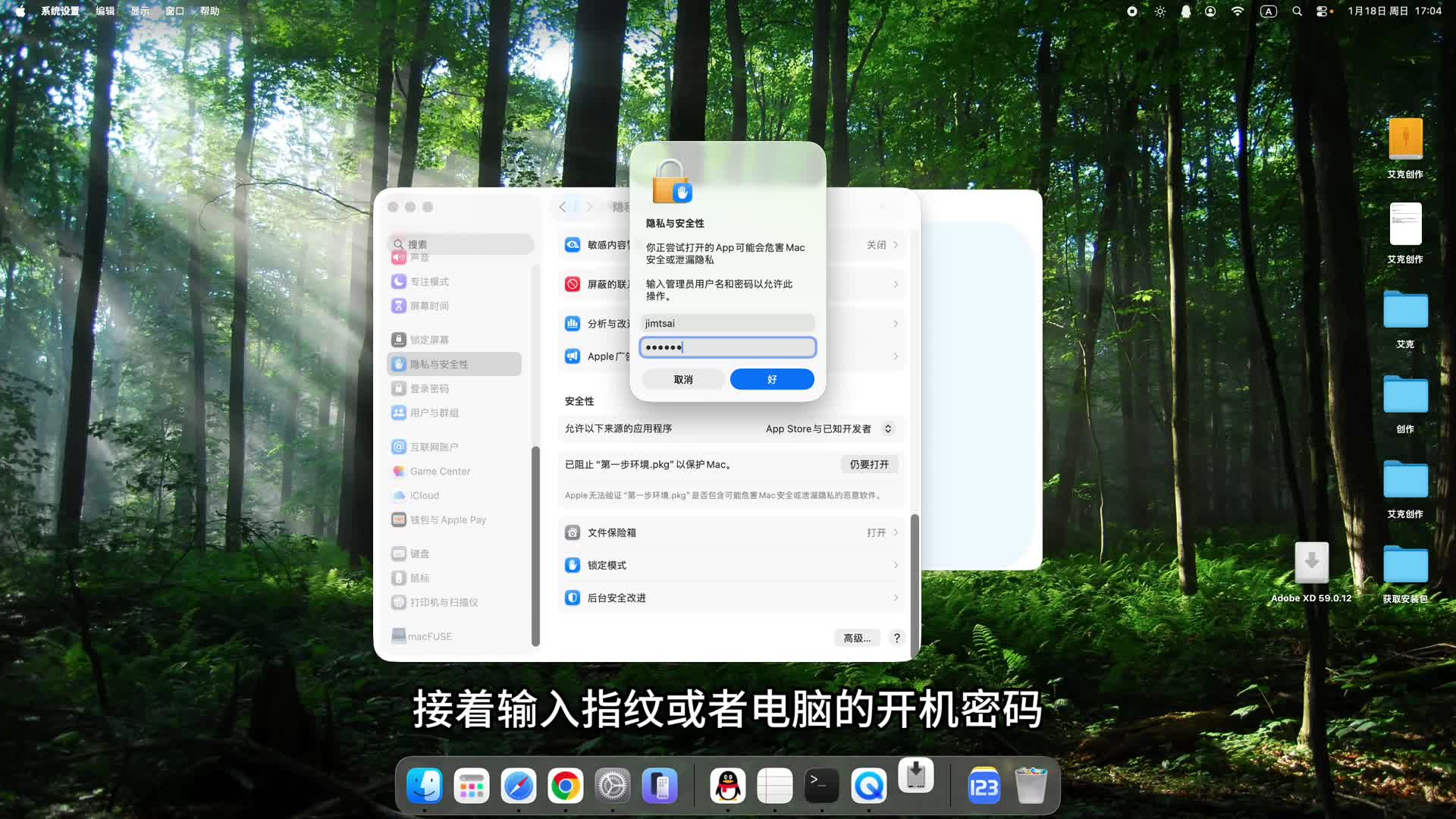
Task: Open the 允许以下来源的应用程序 dropdown
Action: tap(829, 428)
